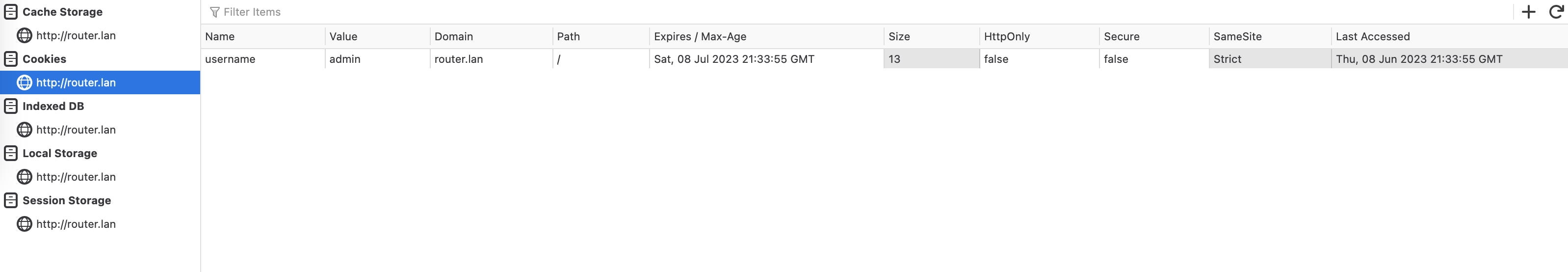1568x272 pixels.
Task: Collapse the Session Storage tree section
Action: point(66,200)
